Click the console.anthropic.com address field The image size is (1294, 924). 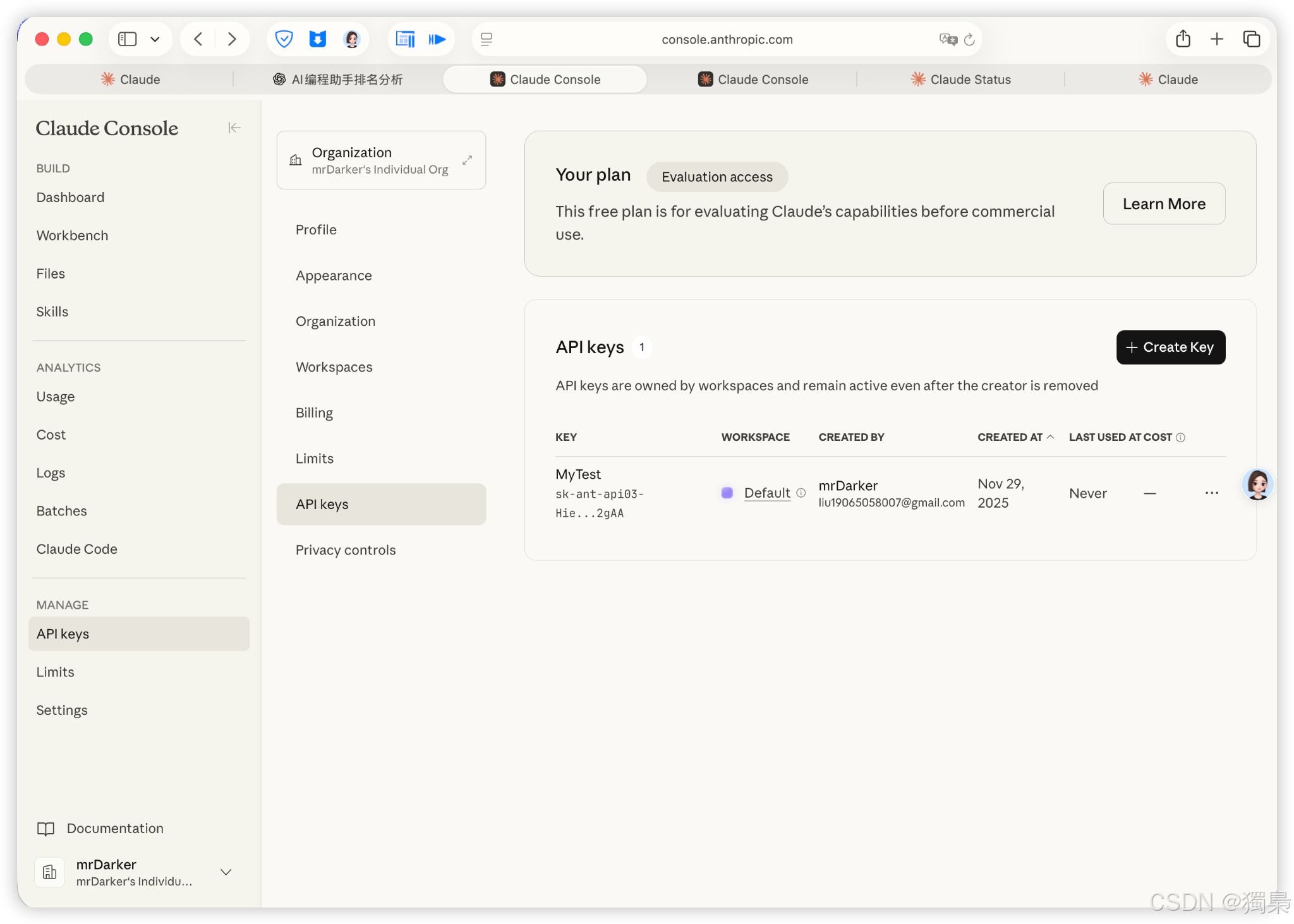(x=727, y=39)
